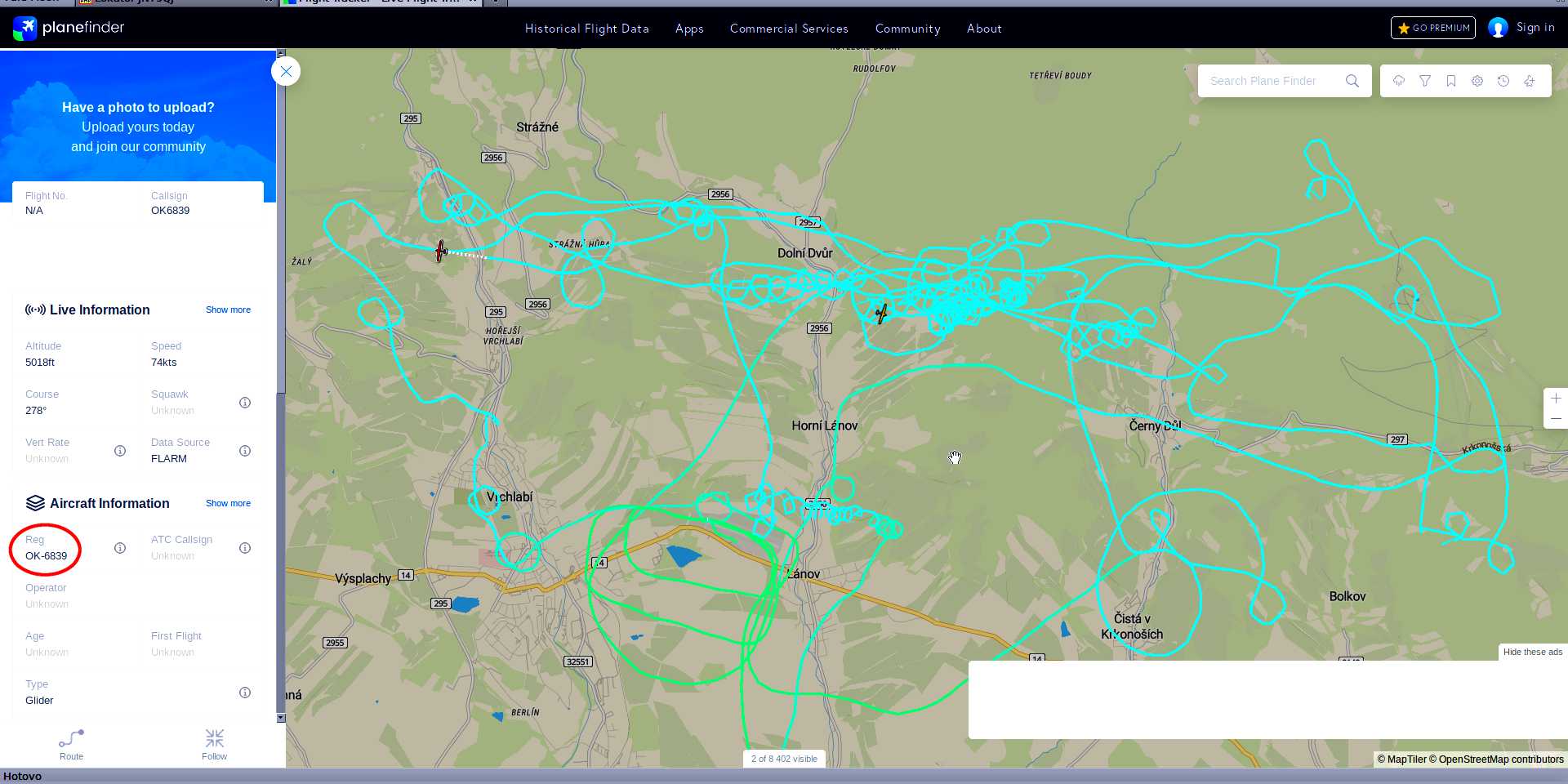Expand Aircraft Information with Show more
This screenshot has height=784, width=1568.
click(x=228, y=504)
